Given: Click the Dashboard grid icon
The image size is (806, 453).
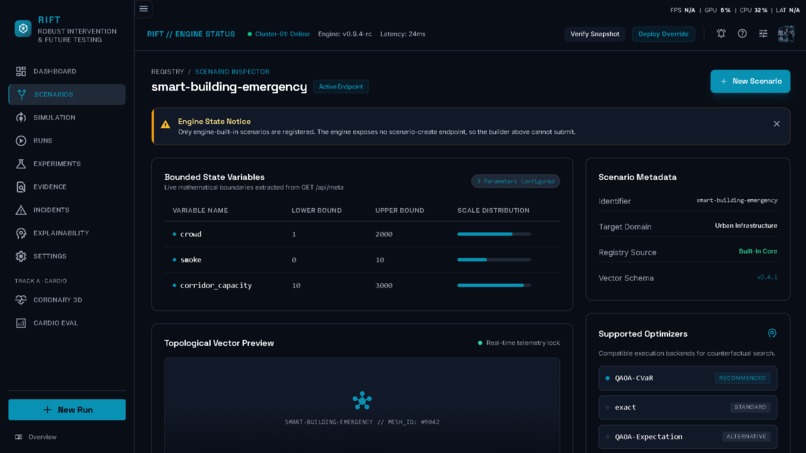Looking at the screenshot, I should 21,71.
